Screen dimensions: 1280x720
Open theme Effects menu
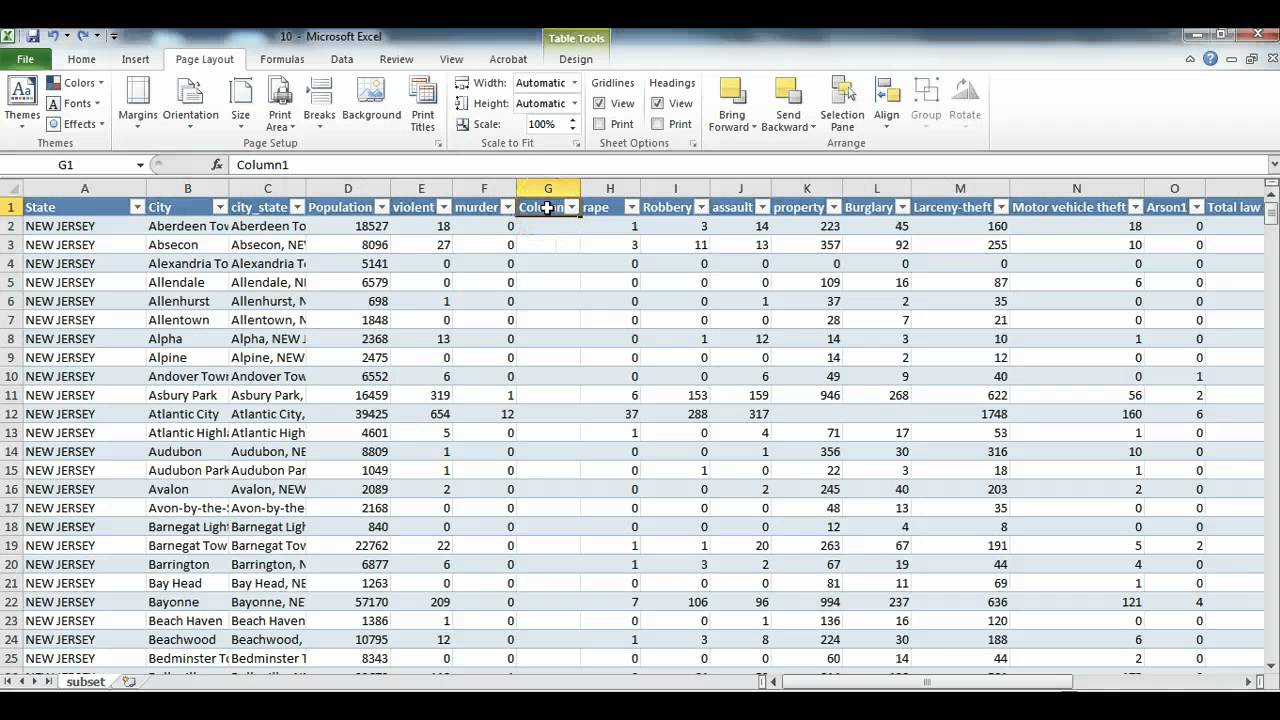(x=76, y=124)
